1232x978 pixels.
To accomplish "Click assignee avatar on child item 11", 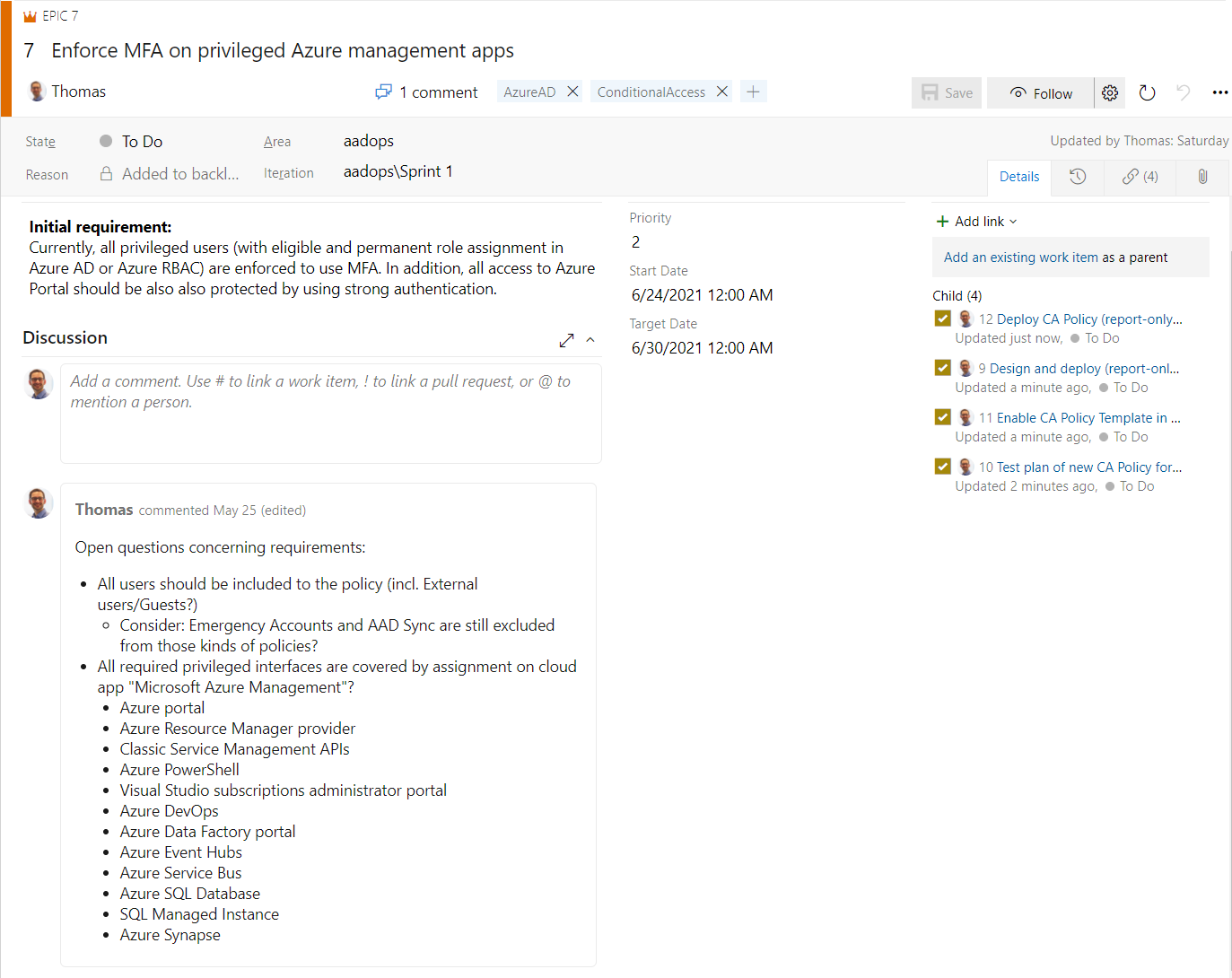I will [966, 417].
